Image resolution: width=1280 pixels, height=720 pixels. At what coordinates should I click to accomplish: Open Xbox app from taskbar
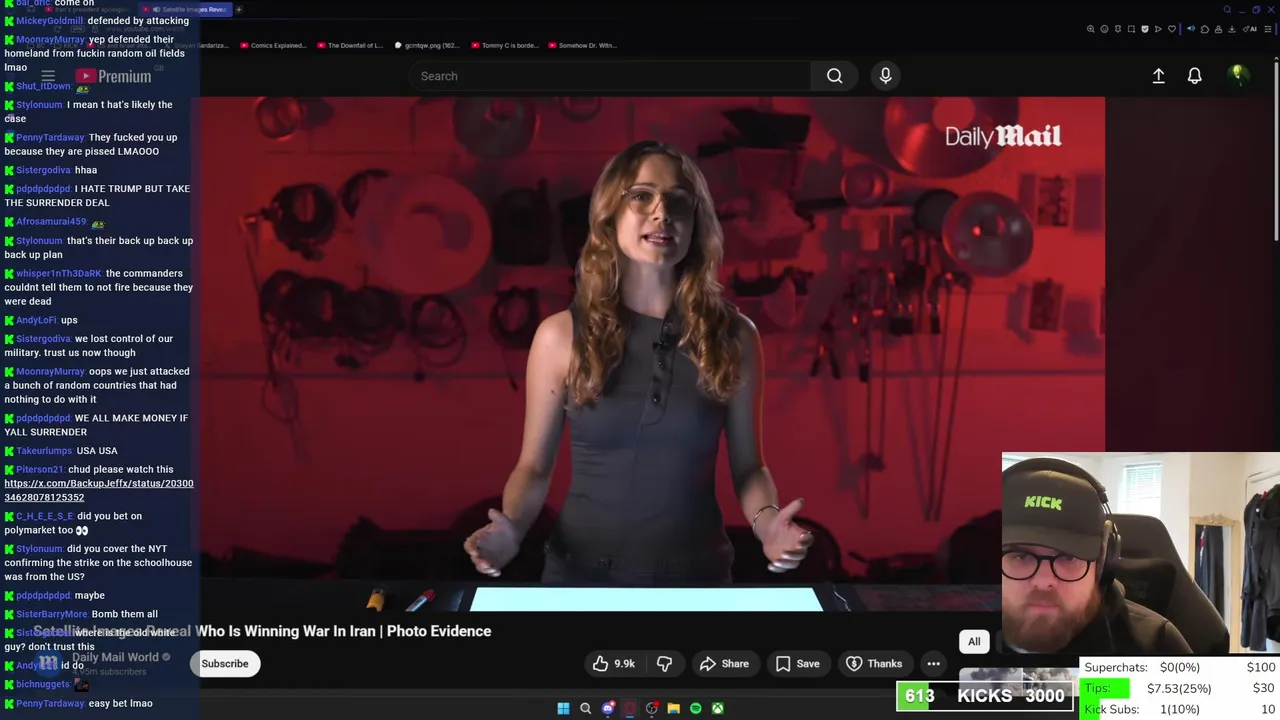click(718, 708)
